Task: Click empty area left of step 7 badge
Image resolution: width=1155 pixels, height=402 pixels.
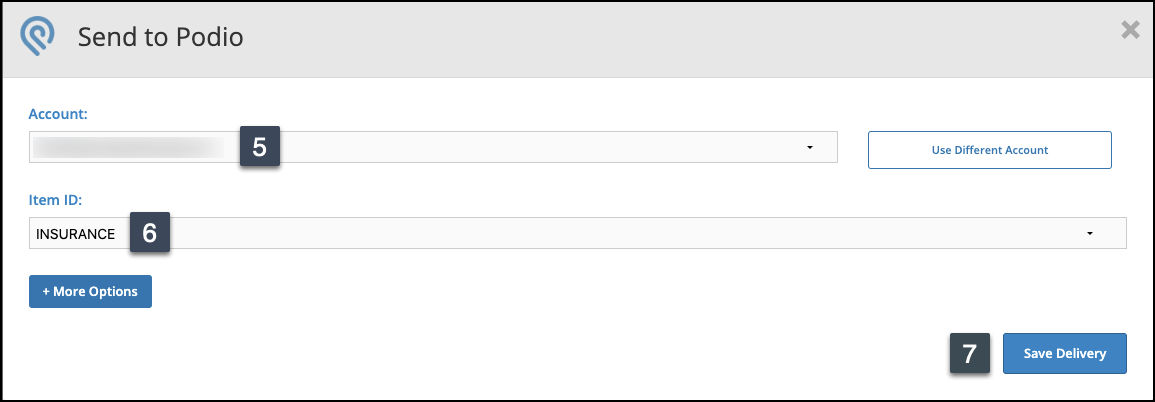Action: [x=700, y=354]
